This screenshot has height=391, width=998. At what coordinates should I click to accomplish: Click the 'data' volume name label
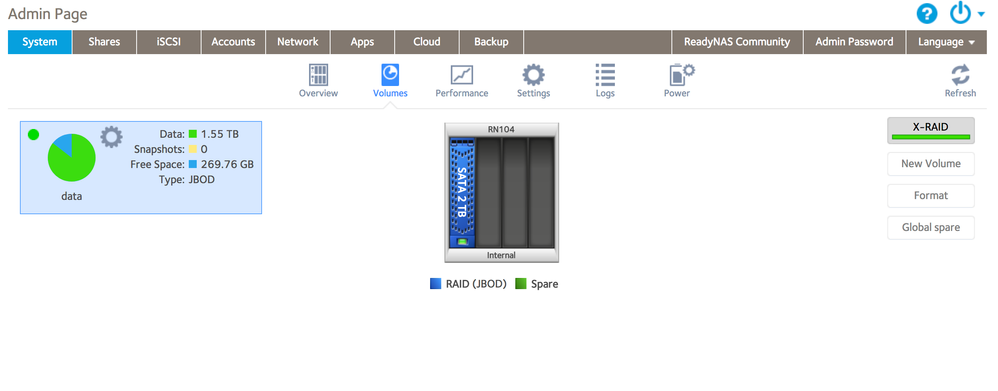point(71,196)
